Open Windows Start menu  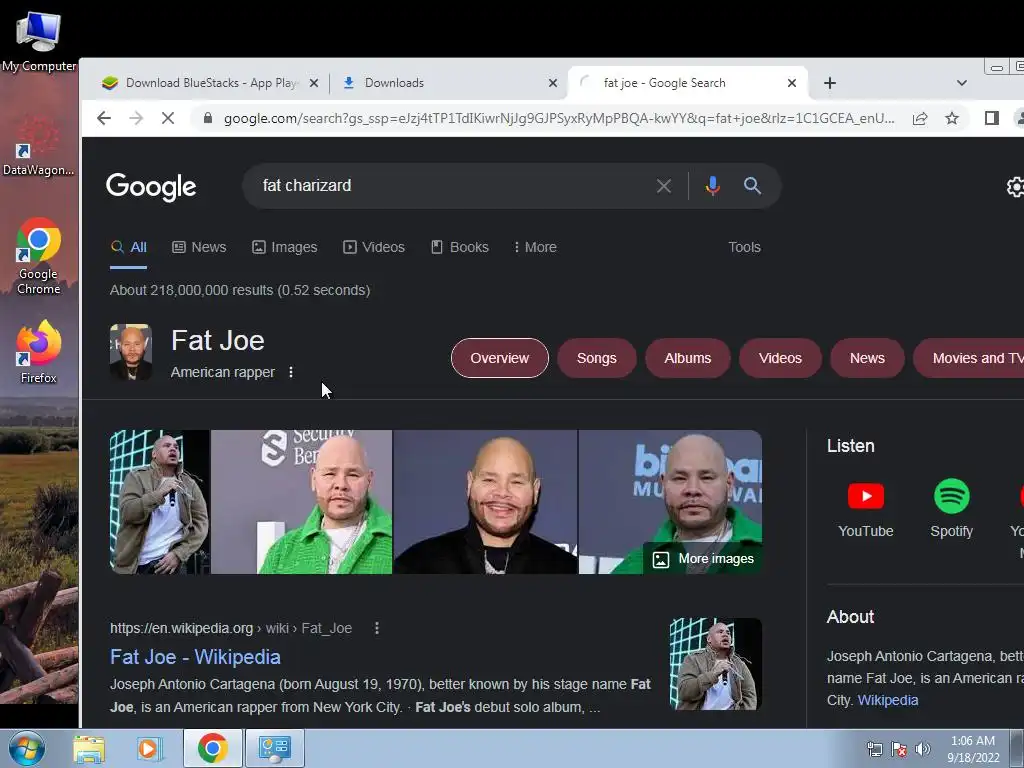tap(26, 748)
